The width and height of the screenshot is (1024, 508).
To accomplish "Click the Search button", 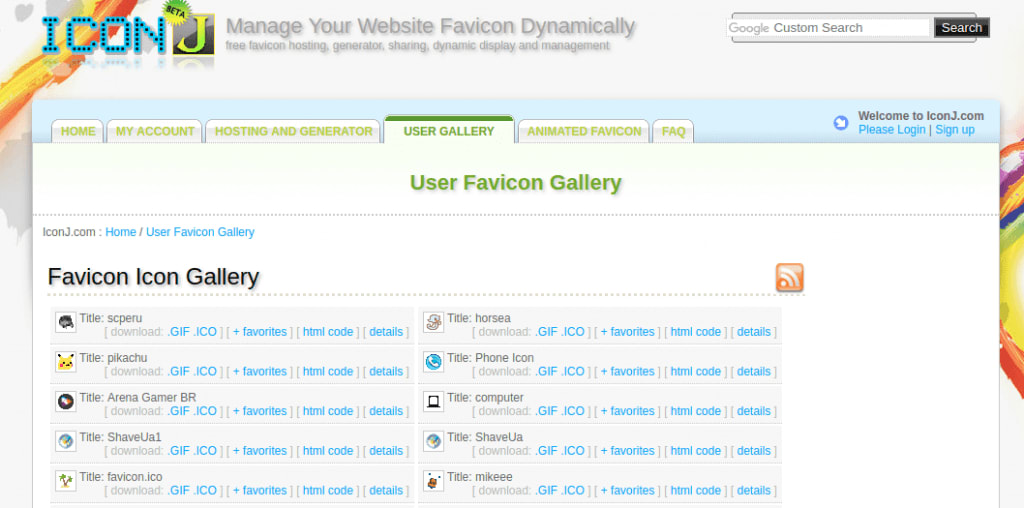I will [x=961, y=27].
